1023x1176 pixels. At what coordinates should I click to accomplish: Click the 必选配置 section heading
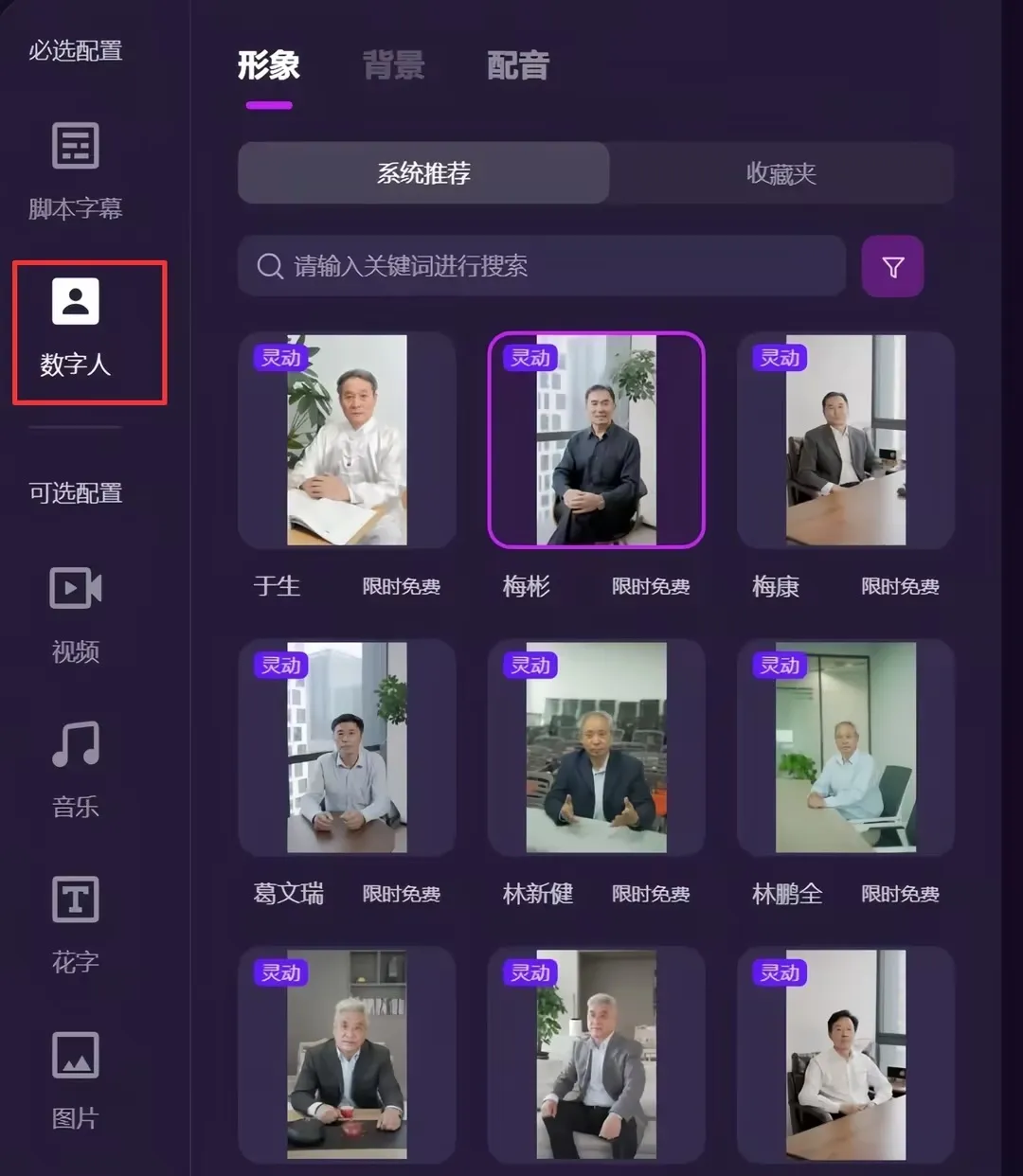pos(76,50)
